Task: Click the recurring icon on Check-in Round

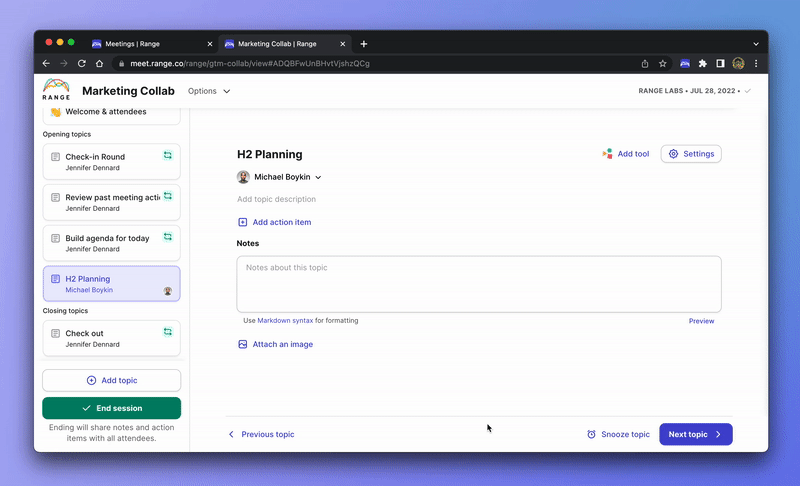Action: point(167,156)
